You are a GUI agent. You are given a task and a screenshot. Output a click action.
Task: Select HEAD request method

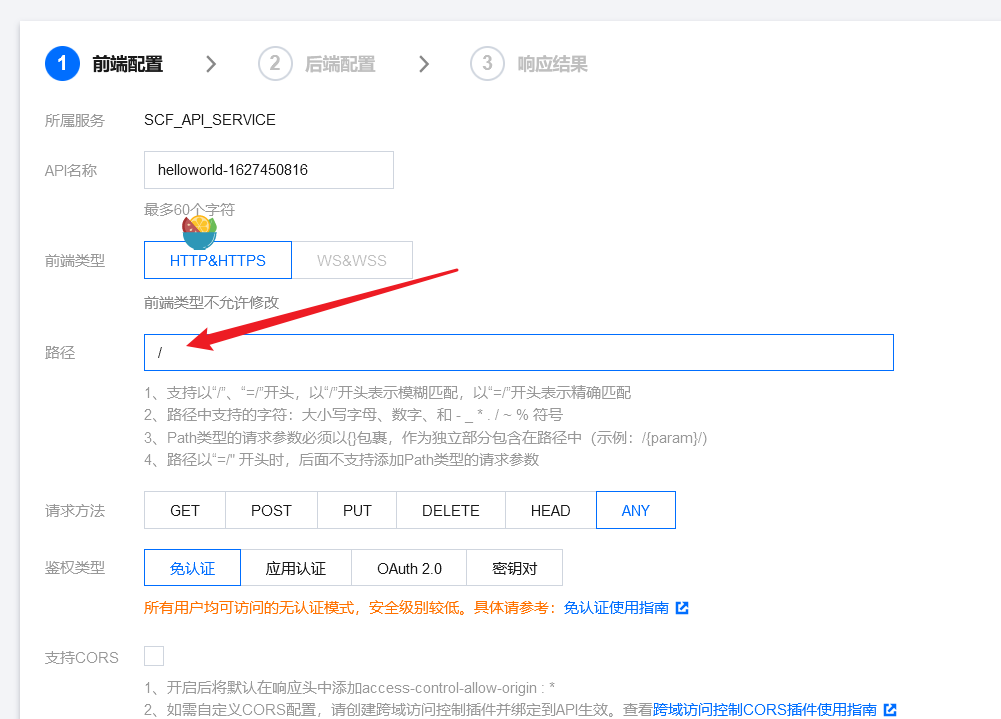point(550,510)
